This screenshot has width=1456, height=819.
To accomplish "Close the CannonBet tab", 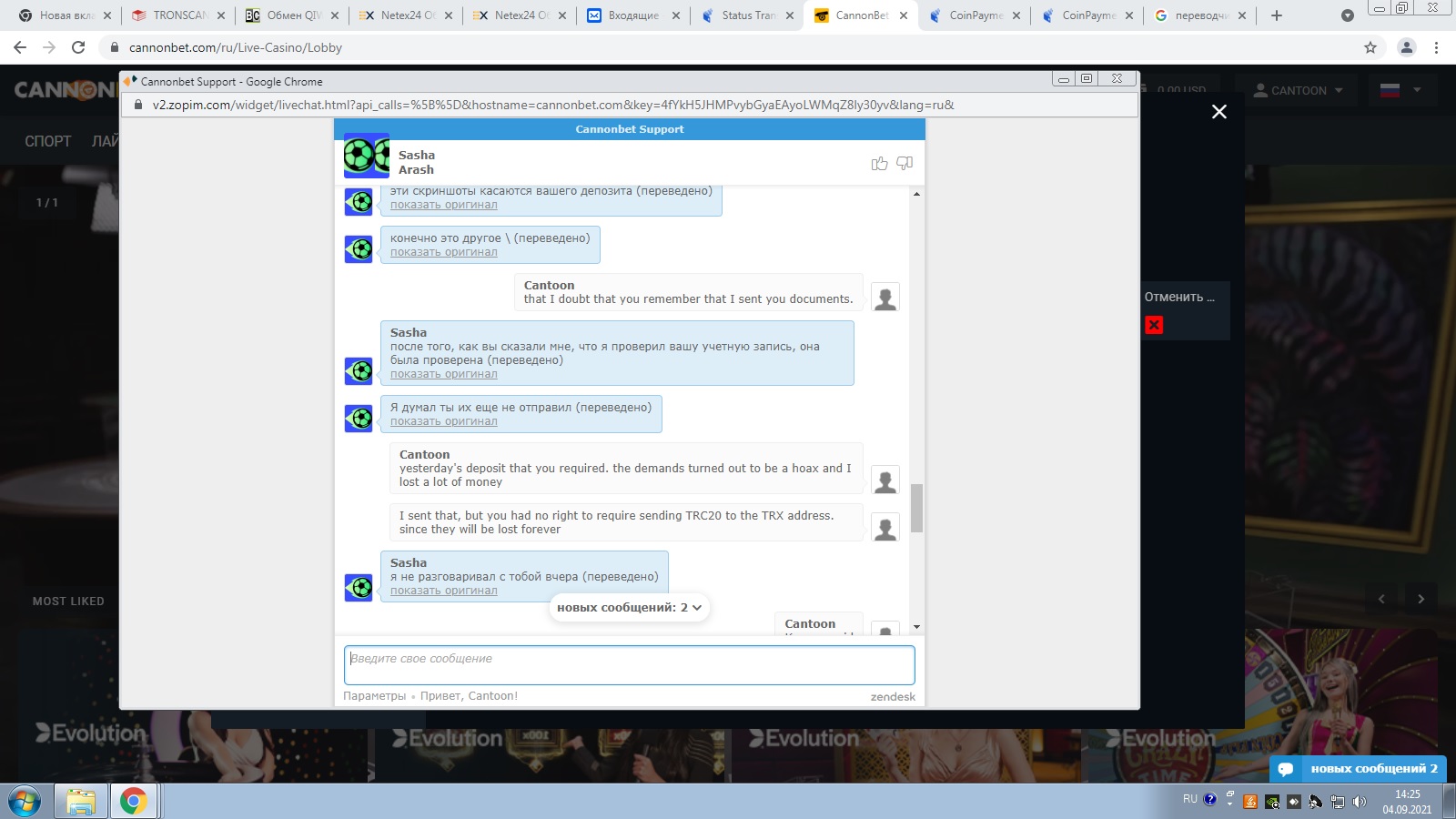I will click(x=903, y=15).
